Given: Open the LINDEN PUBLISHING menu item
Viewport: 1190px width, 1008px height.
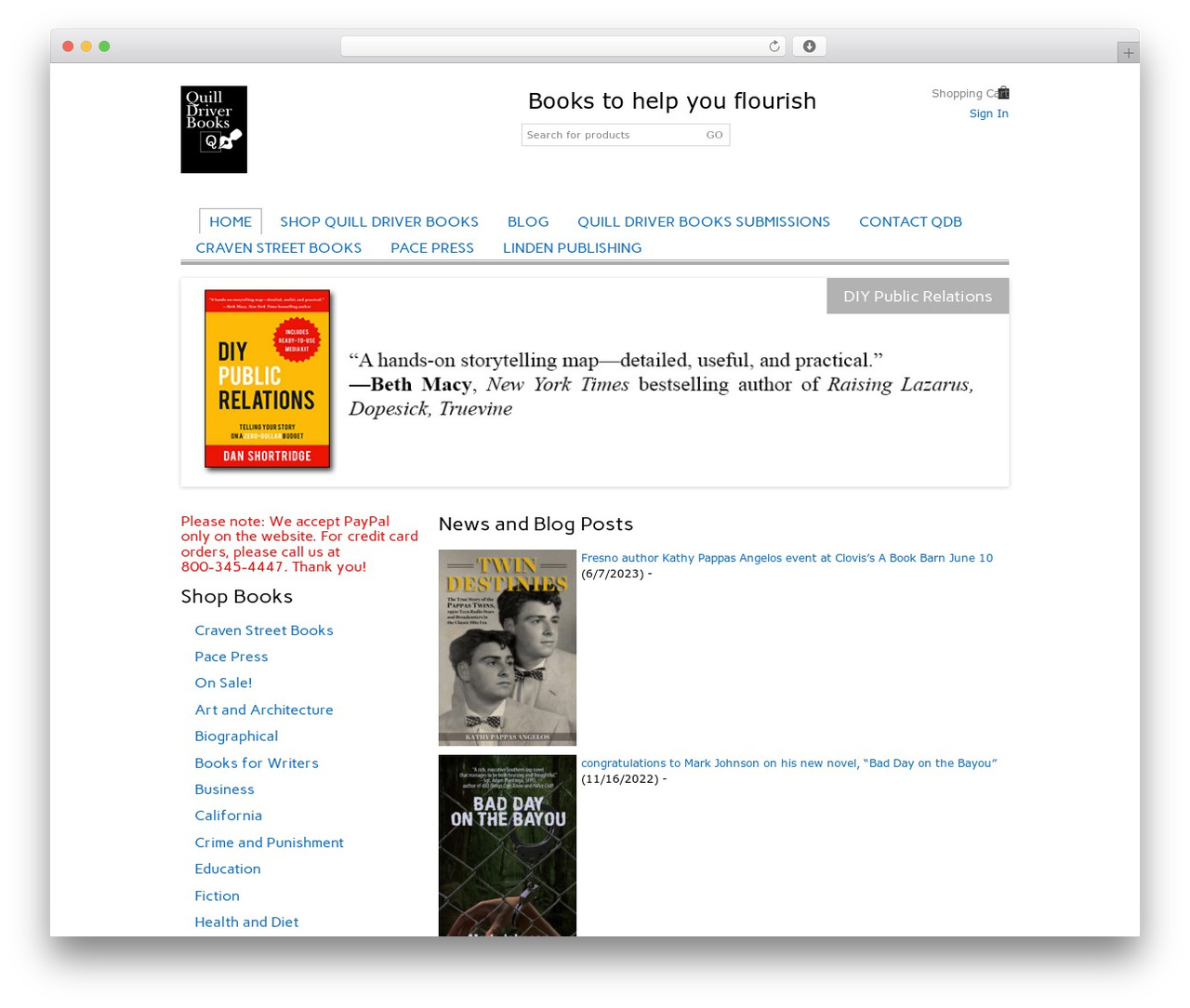Looking at the screenshot, I should pos(572,247).
